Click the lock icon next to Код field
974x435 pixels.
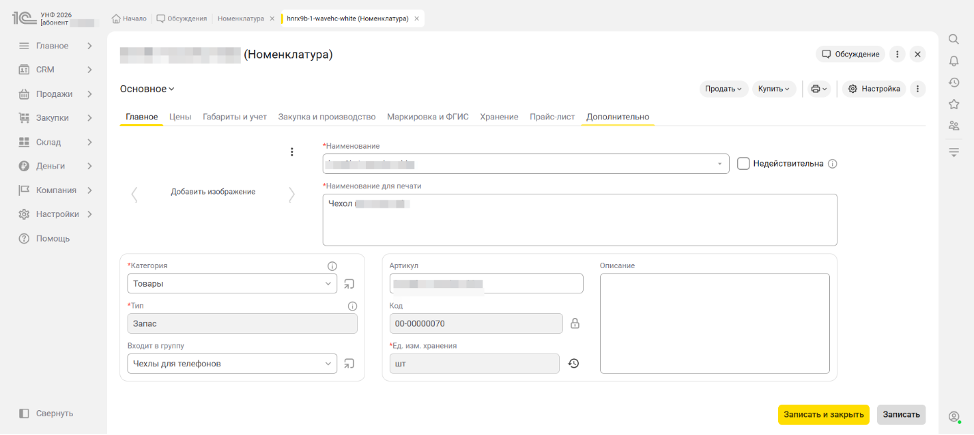tap(575, 323)
